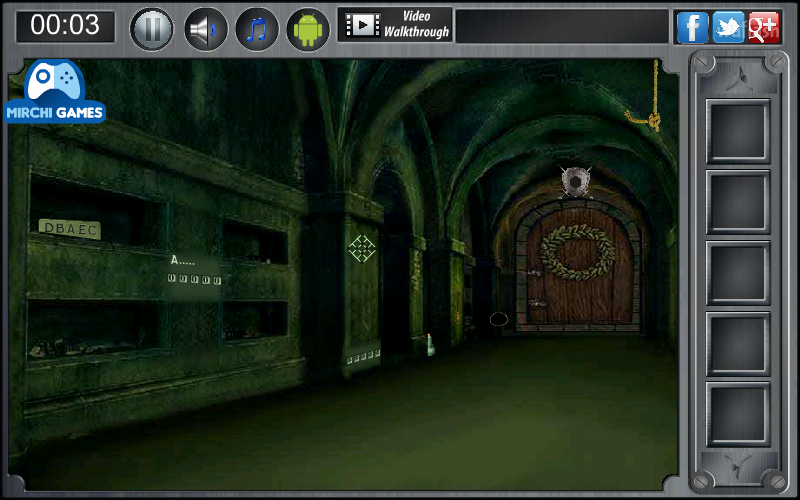Click the wreath on the wooden door
The image size is (800, 500).
[578, 253]
